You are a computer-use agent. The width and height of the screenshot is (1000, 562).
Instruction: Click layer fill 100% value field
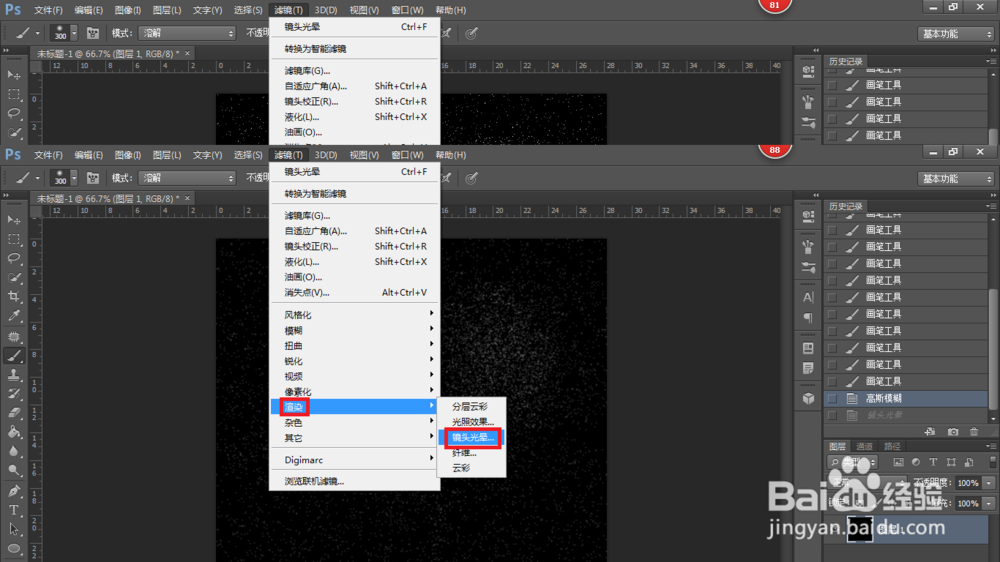968,503
